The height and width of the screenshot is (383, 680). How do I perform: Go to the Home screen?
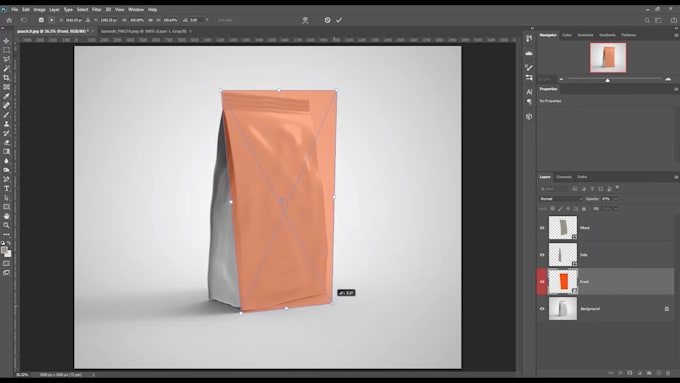(9, 20)
